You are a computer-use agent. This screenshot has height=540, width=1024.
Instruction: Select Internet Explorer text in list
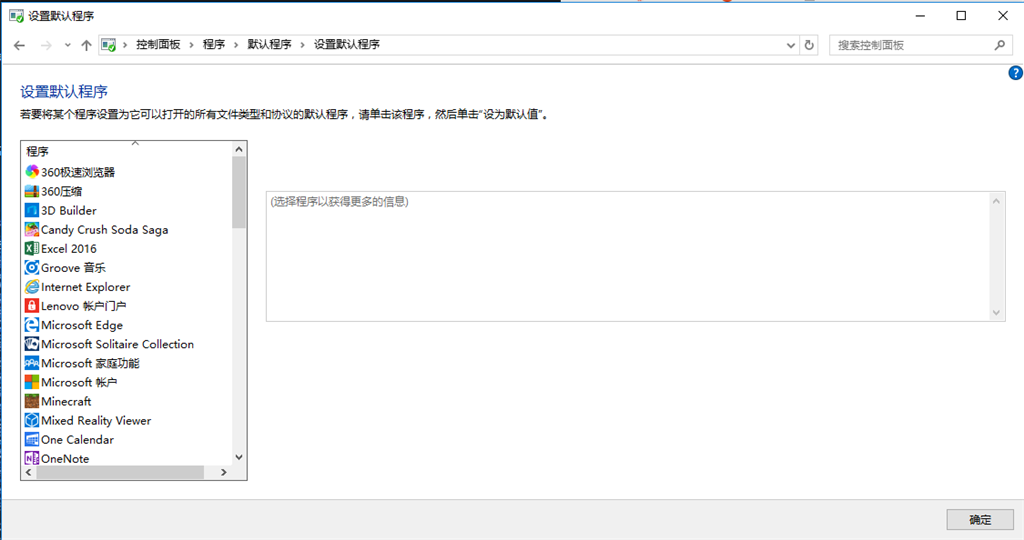pos(86,287)
